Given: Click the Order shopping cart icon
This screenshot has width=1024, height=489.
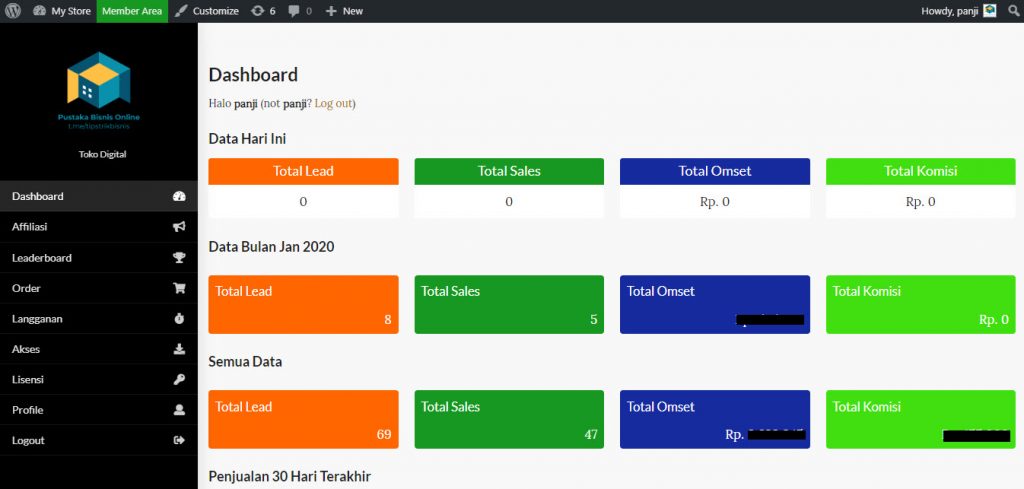Looking at the screenshot, I should [x=179, y=288].
